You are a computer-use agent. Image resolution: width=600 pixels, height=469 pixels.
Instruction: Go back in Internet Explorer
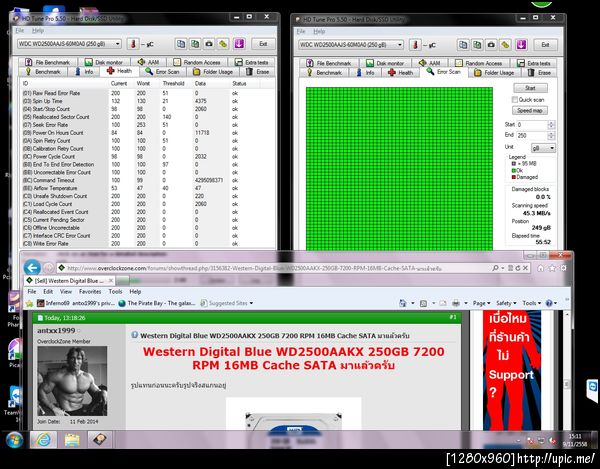point(32,267)
